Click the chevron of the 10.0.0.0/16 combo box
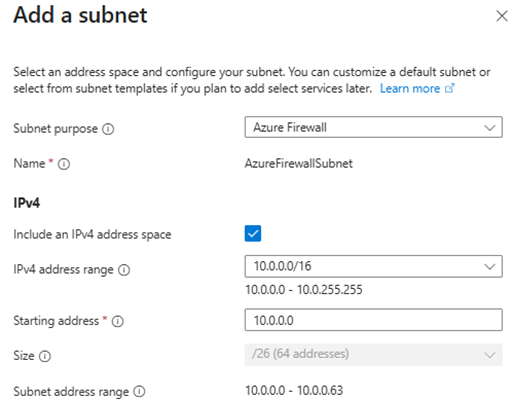This screenshot has height=401, width=513. (490, 267)
